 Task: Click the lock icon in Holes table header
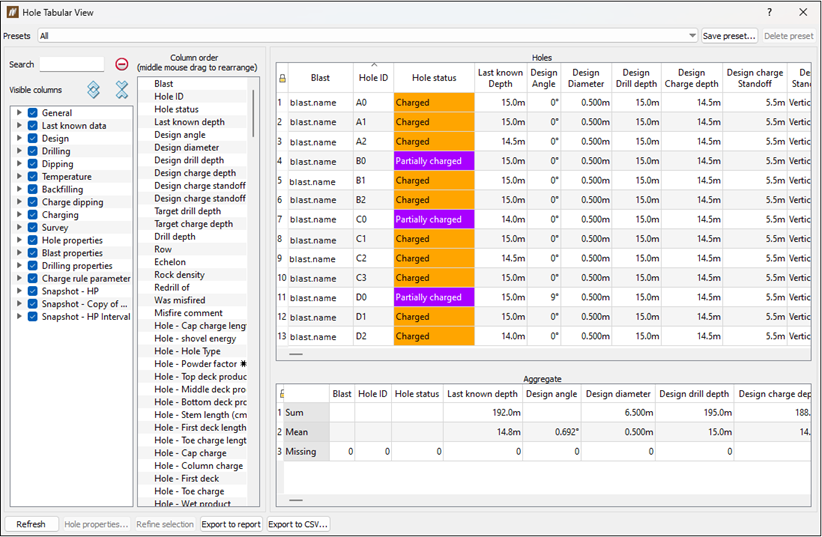[282, 78]
